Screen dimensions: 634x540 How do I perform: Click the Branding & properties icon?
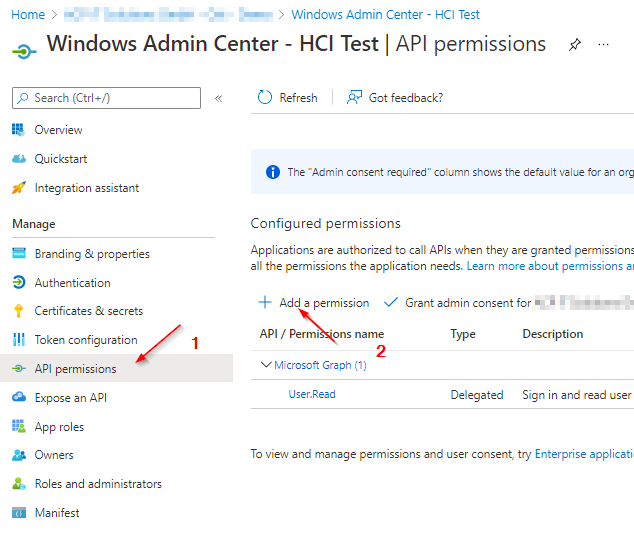19,253
